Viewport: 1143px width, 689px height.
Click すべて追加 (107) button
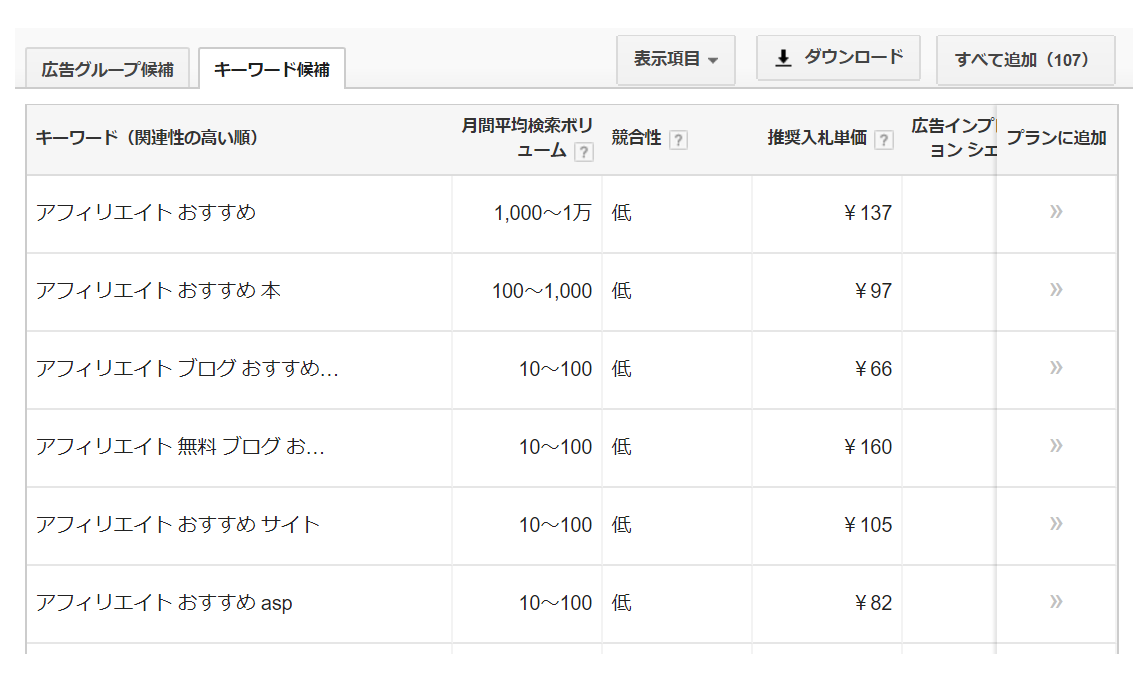click(x=1026, y=60)
